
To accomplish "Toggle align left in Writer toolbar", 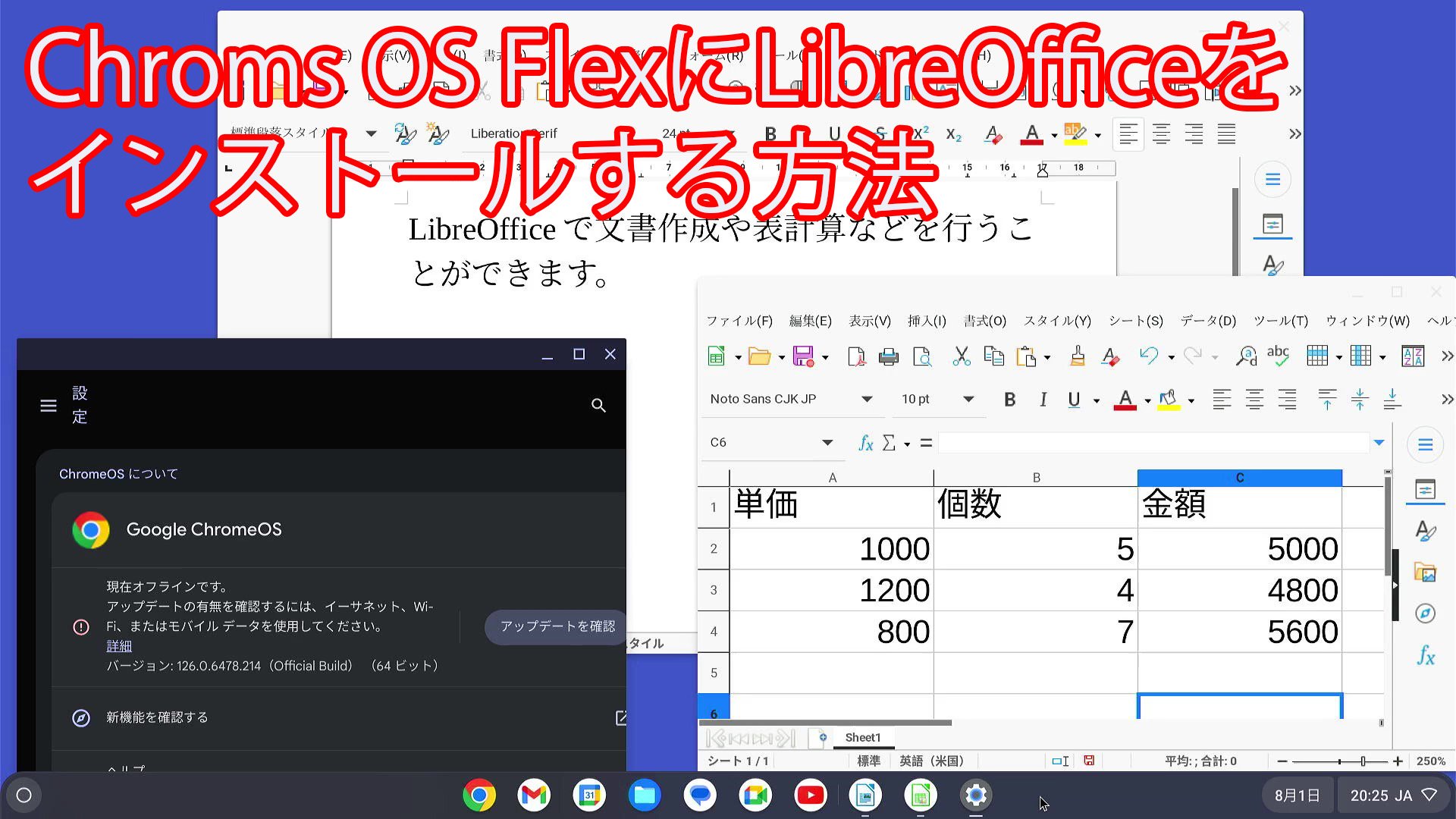I will click(1128, 134).
